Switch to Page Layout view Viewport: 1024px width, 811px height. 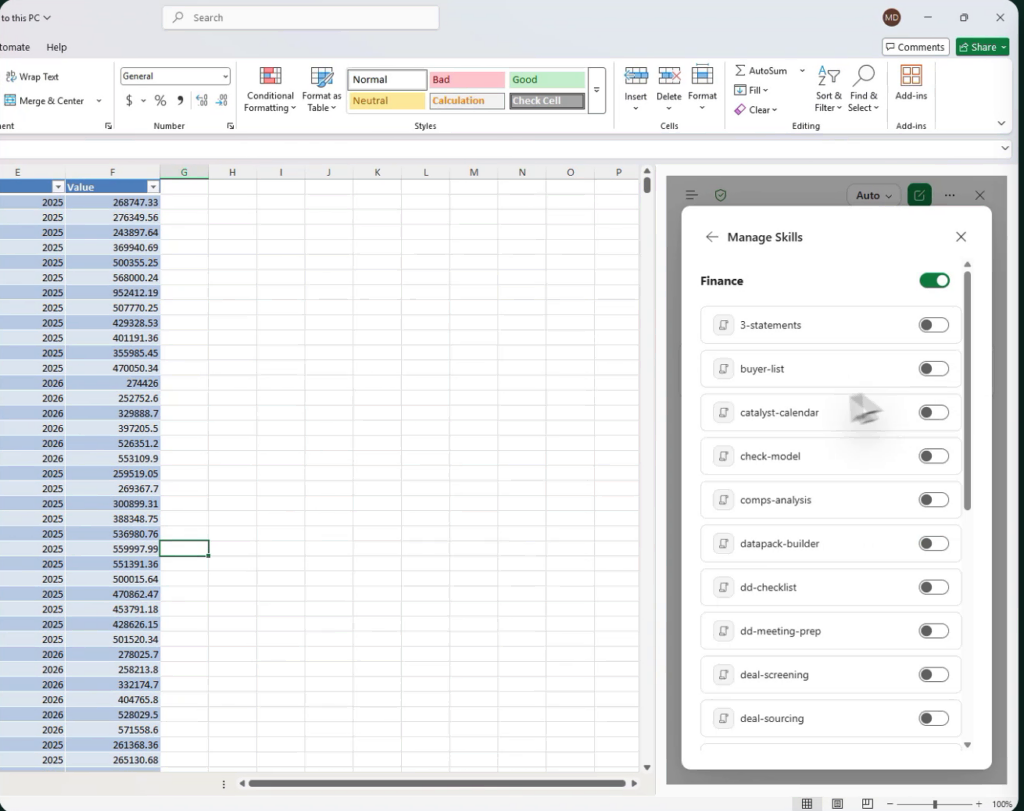coord(837,804)
